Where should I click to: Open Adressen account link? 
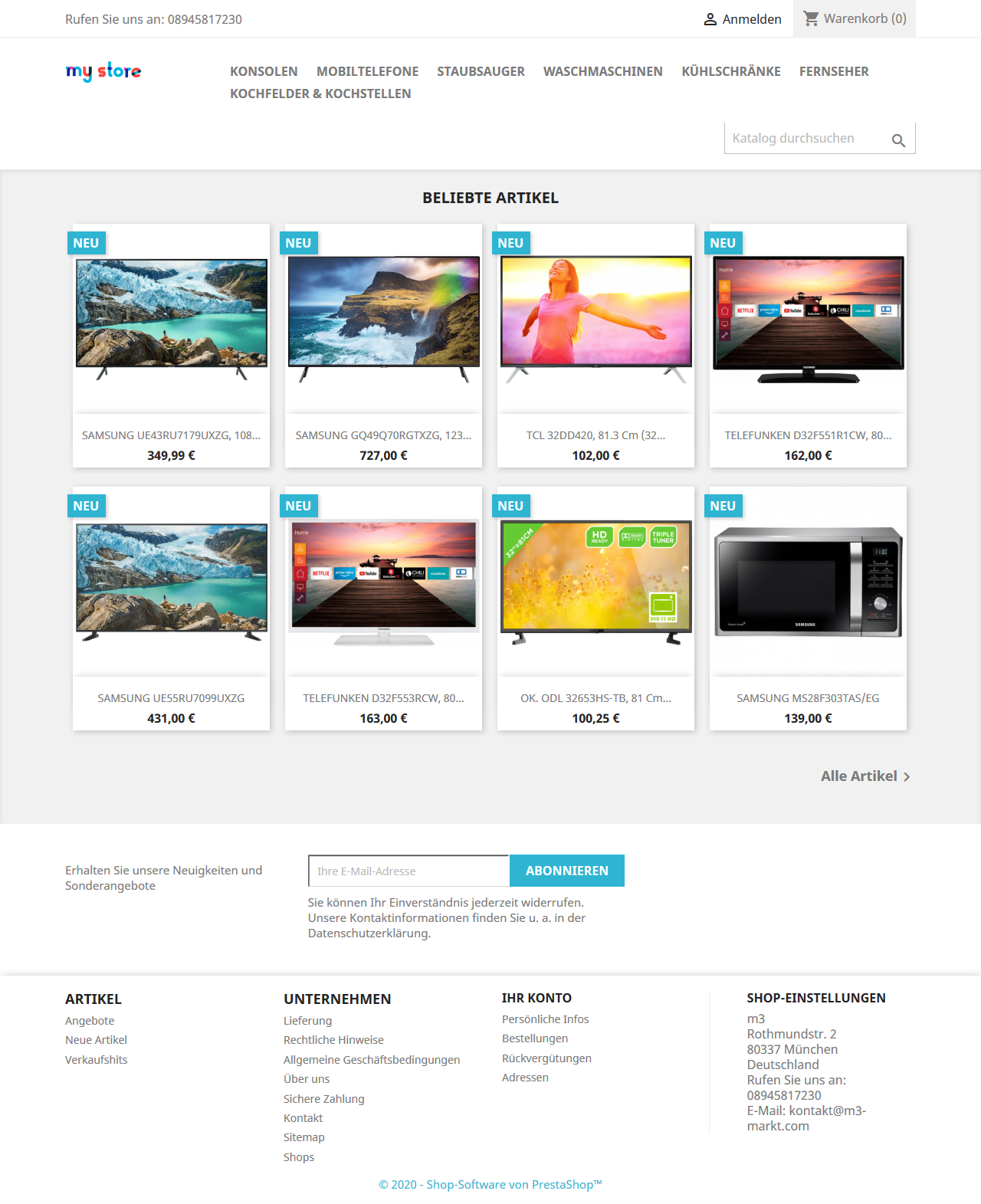[x=525, y=1078]
